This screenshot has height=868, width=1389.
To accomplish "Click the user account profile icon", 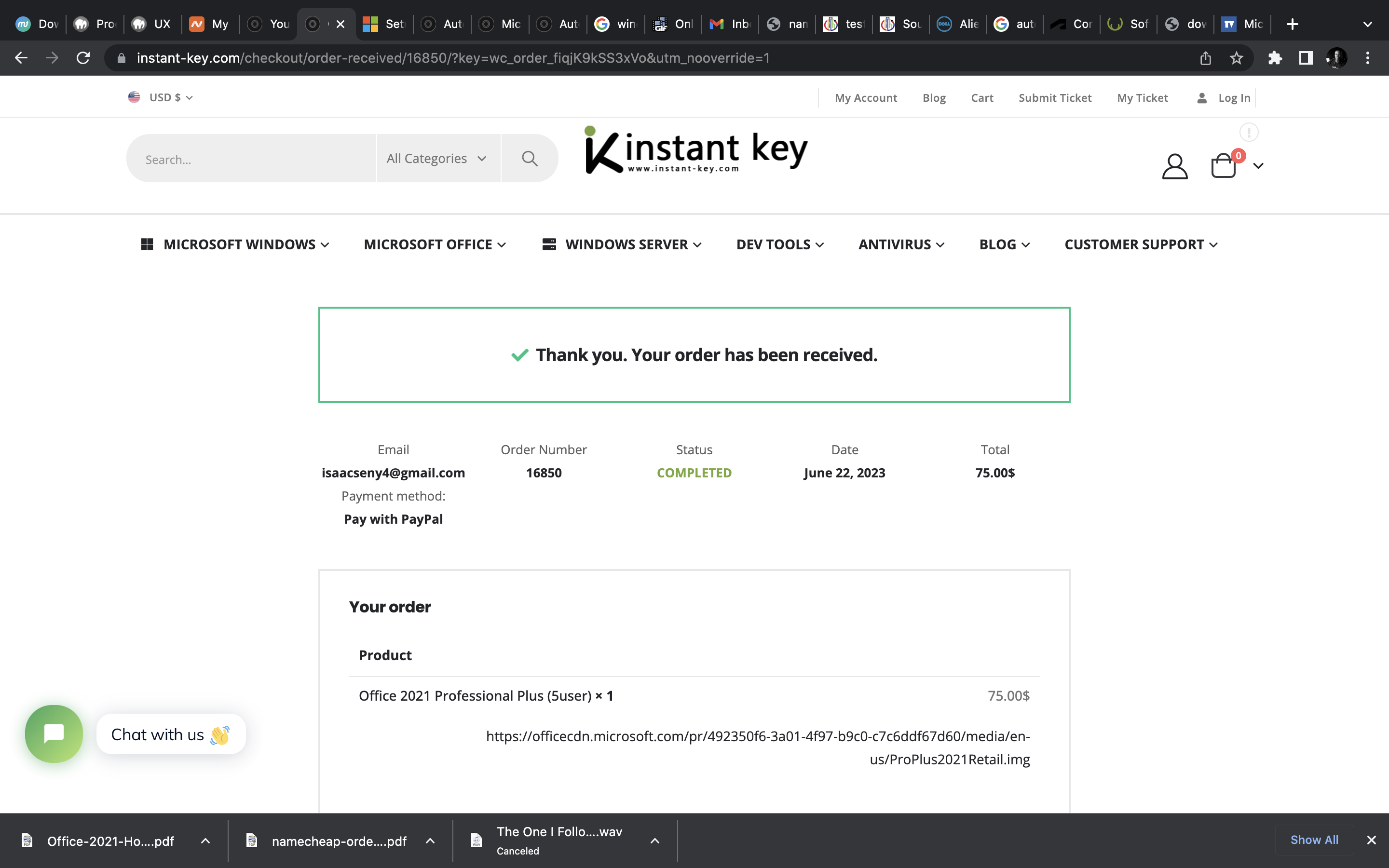I will point(1174,166).
